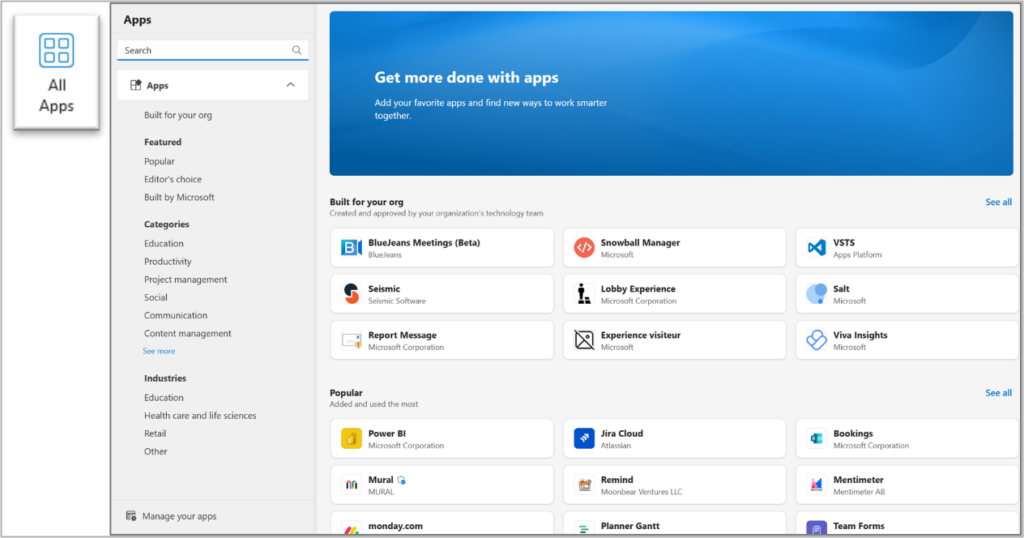This screenshot has height=538, width=1024.
Task: Open the BlueJeans Meetings app icon
Action: 351,247
